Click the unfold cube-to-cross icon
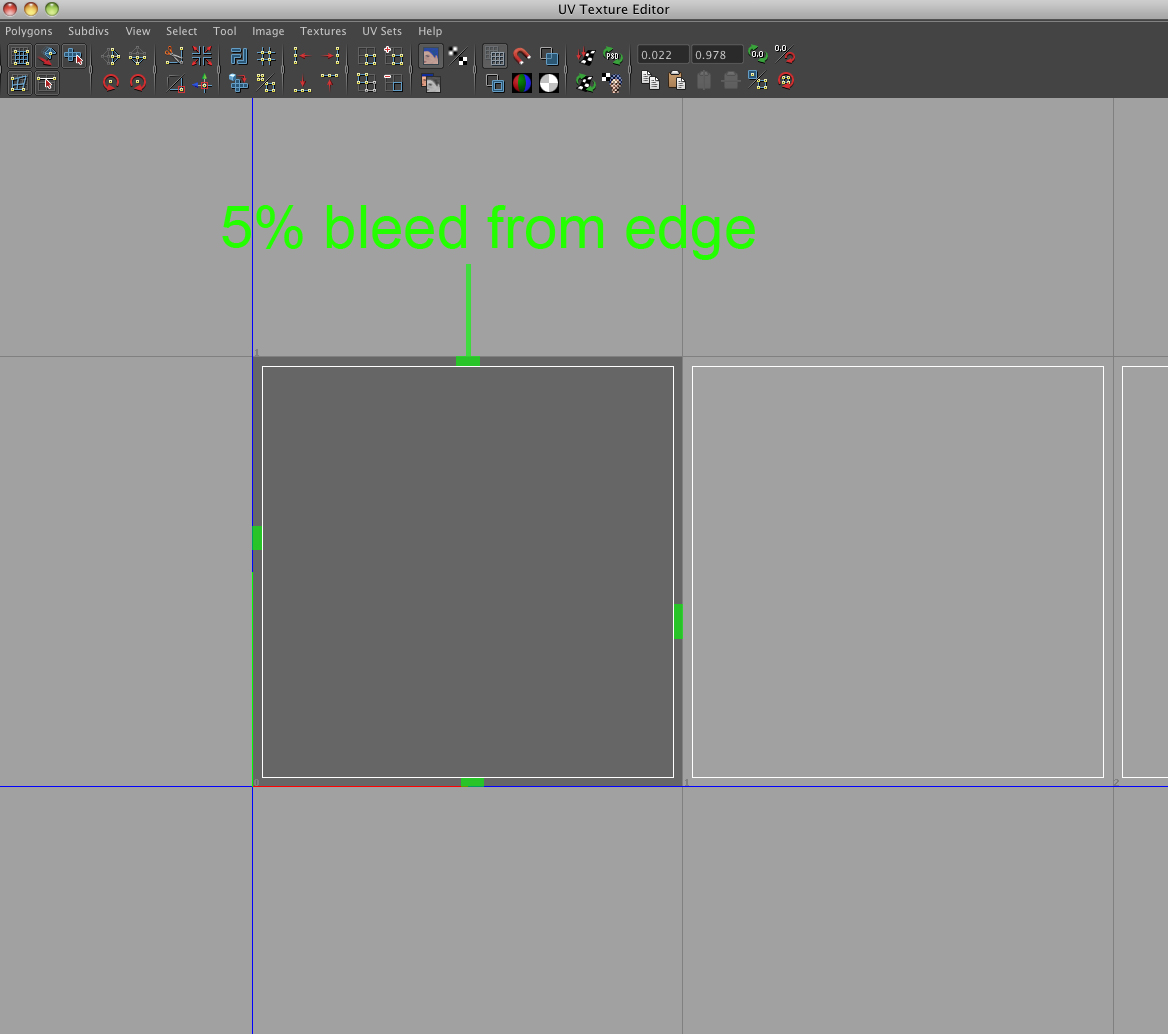The image size is (1168, 1034). point(238,83)
